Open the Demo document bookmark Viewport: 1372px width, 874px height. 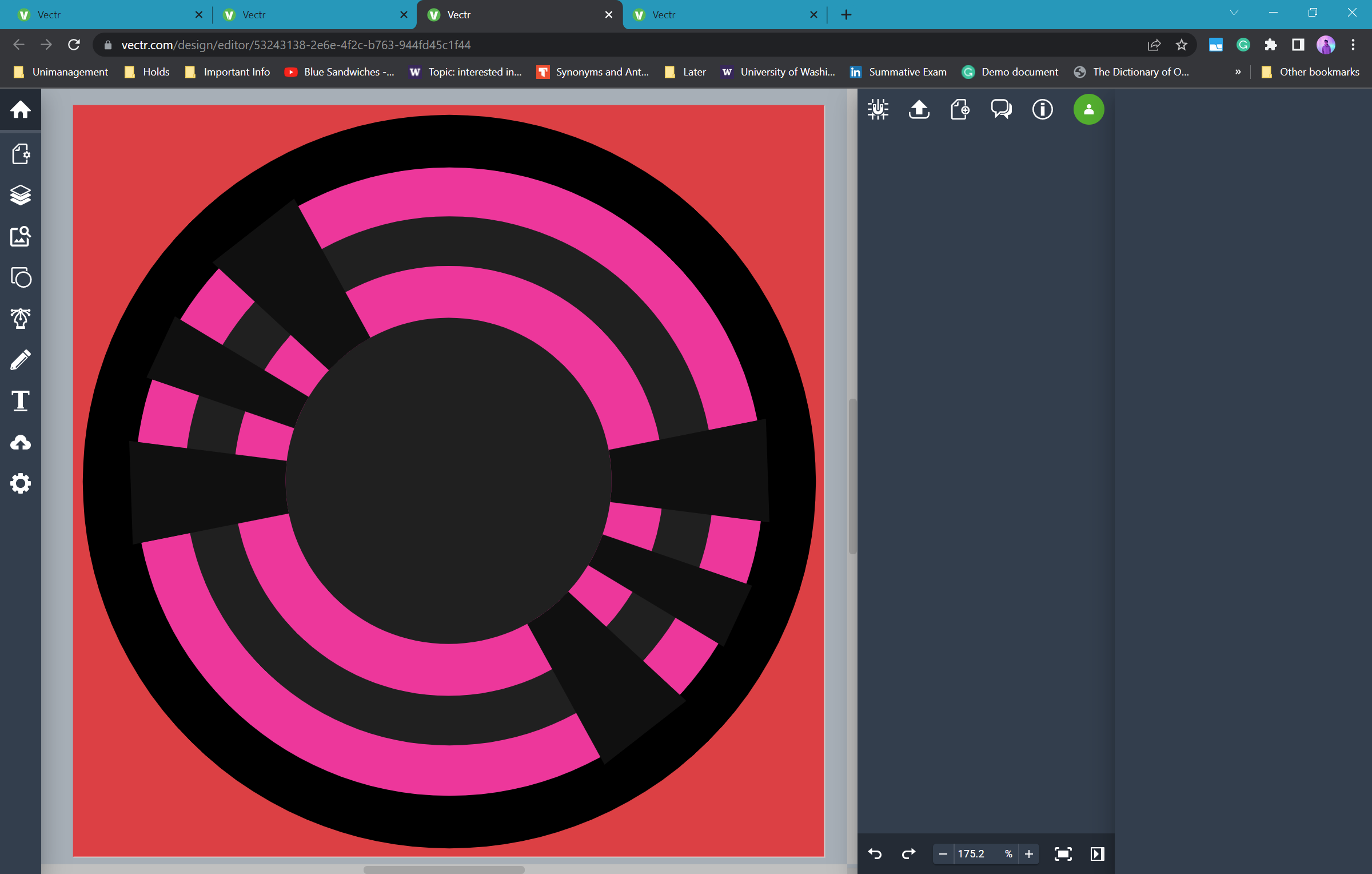tap(1010, 72)
